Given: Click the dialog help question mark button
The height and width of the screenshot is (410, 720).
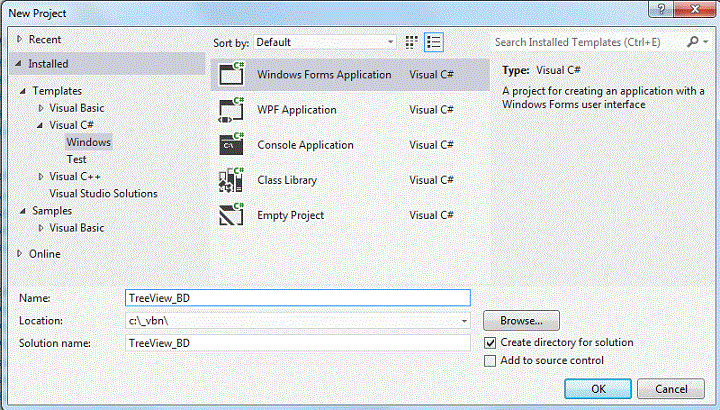Looking at the screenshot, I should (x=661, y=9).
